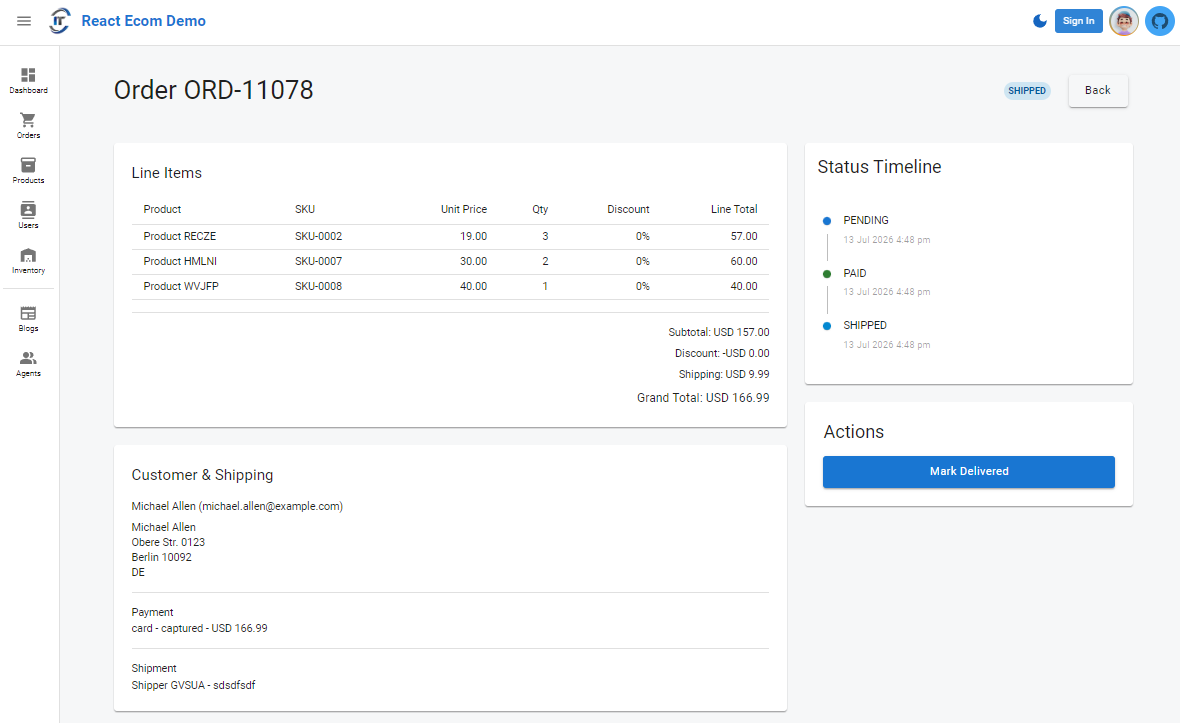
Task: Open the hamburger navigation menu
Action: [x=24, y=21]
